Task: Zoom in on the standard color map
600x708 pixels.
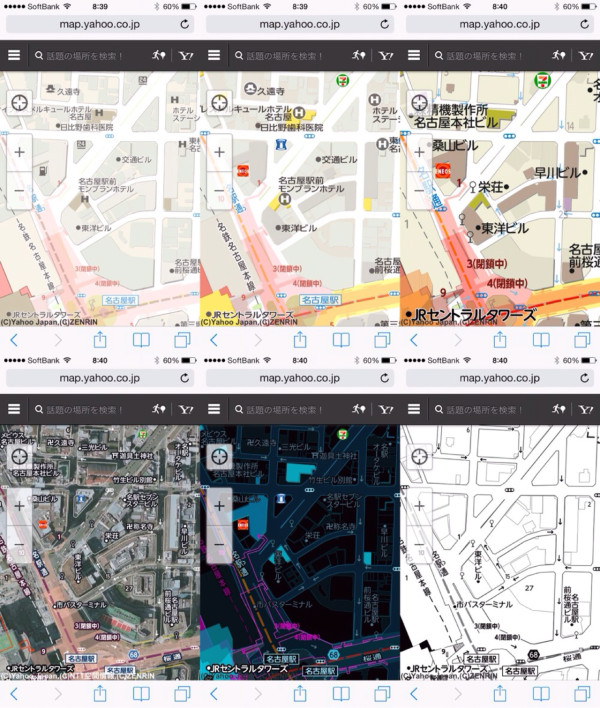Action: coord(219,152)
